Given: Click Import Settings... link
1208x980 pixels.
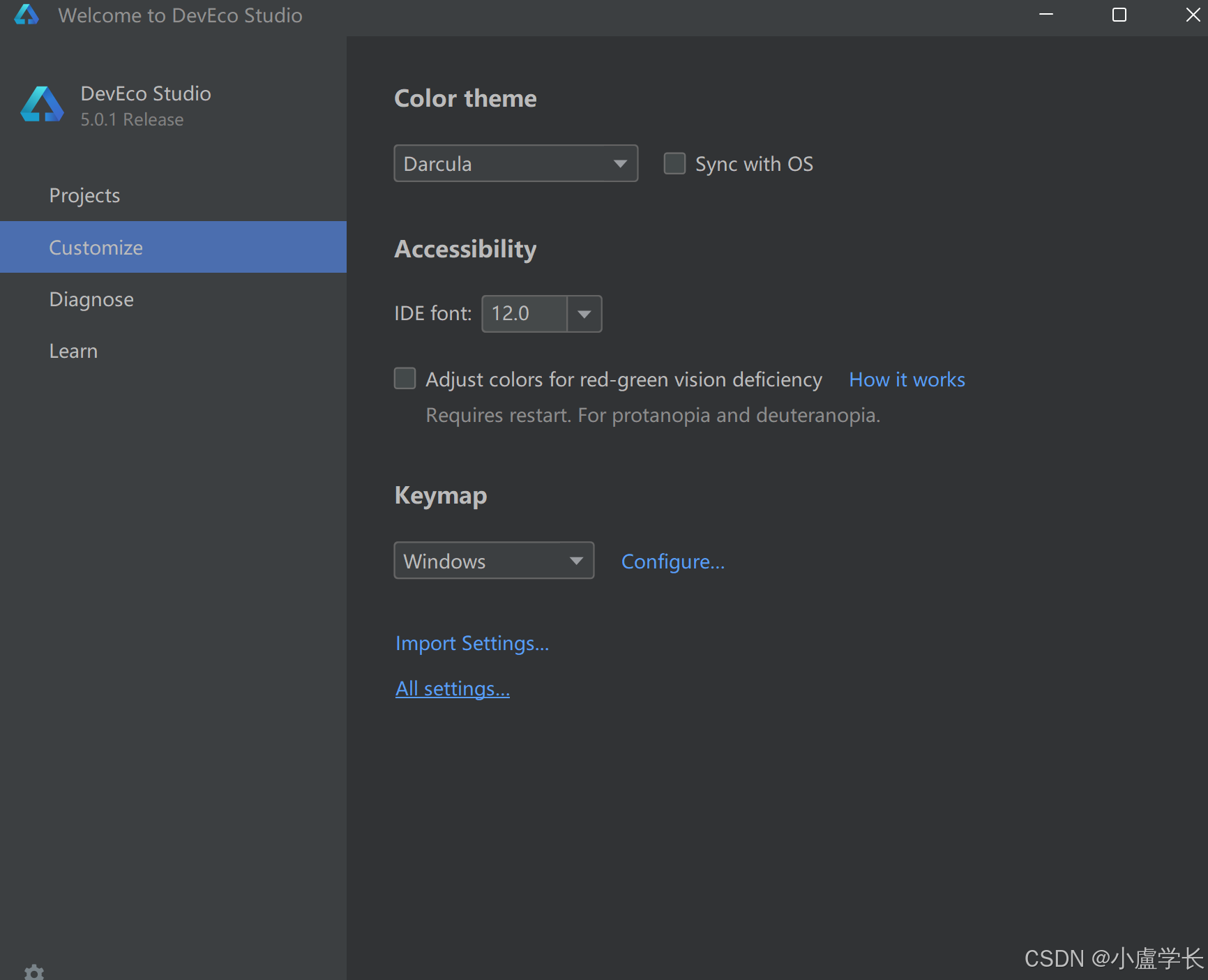Looking at the screenshot, I should 472,643.
